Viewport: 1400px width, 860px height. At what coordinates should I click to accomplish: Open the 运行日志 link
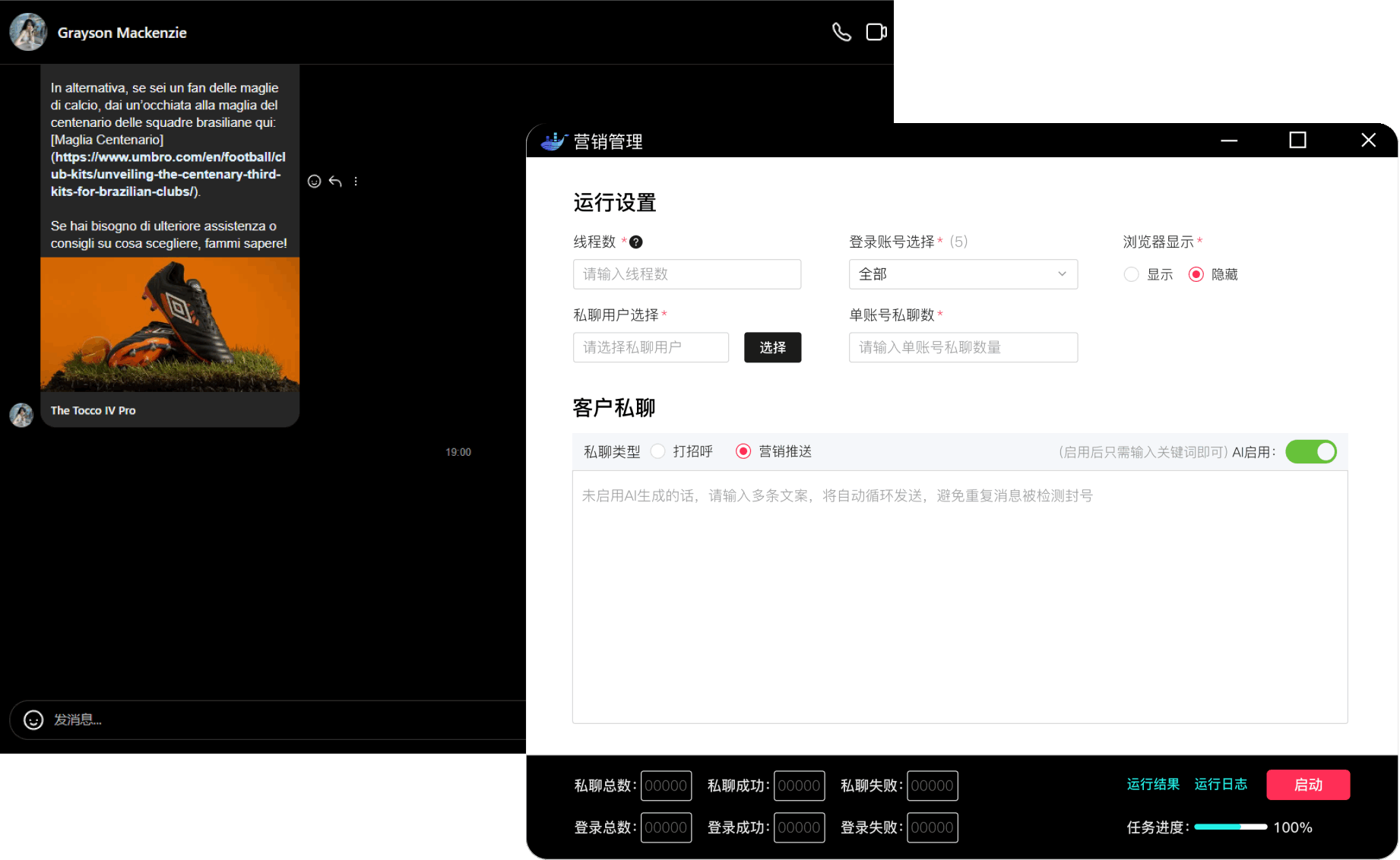coord(1221,784)
